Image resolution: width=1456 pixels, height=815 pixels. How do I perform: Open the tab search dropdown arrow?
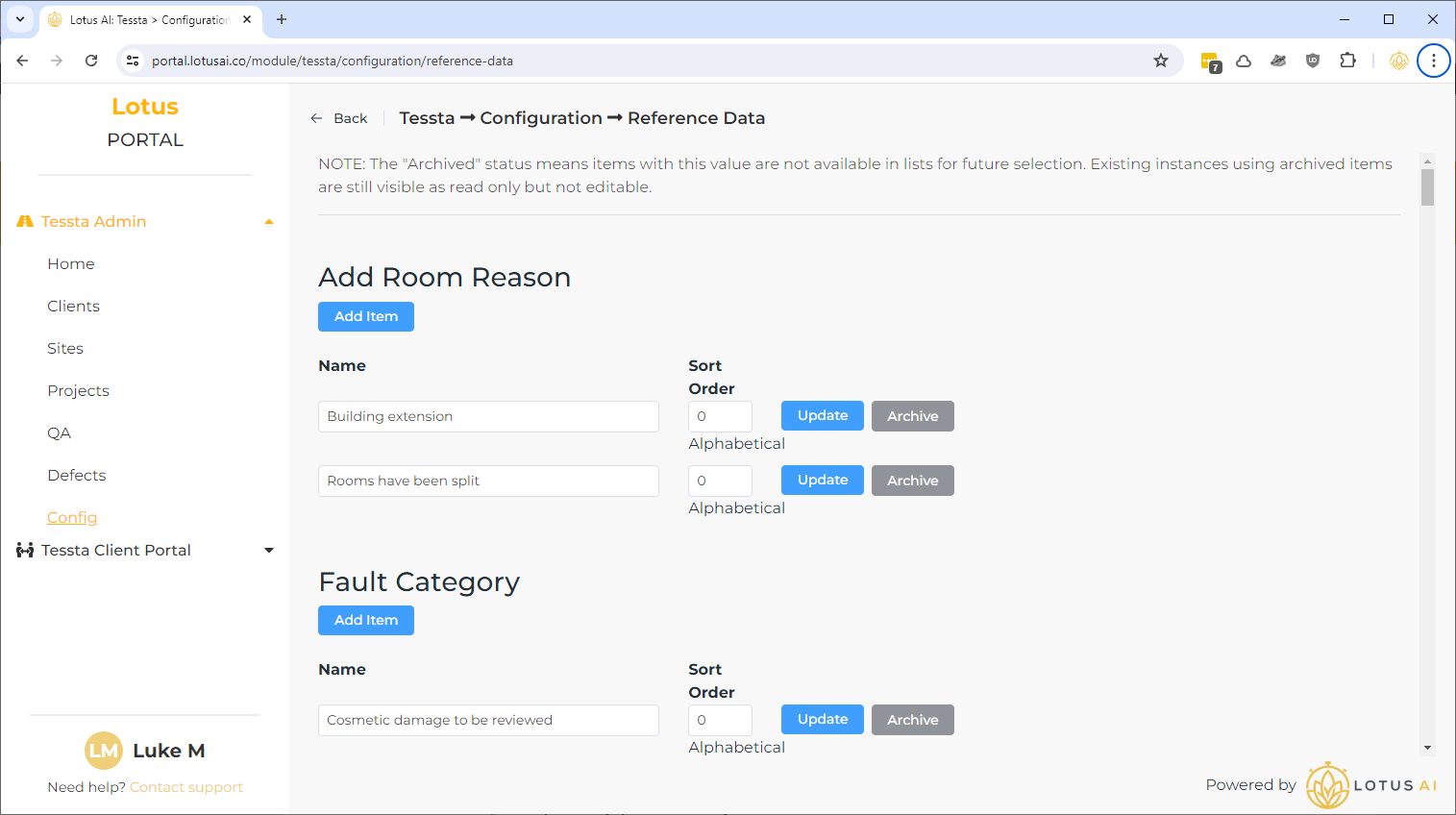tap(20, 19)
